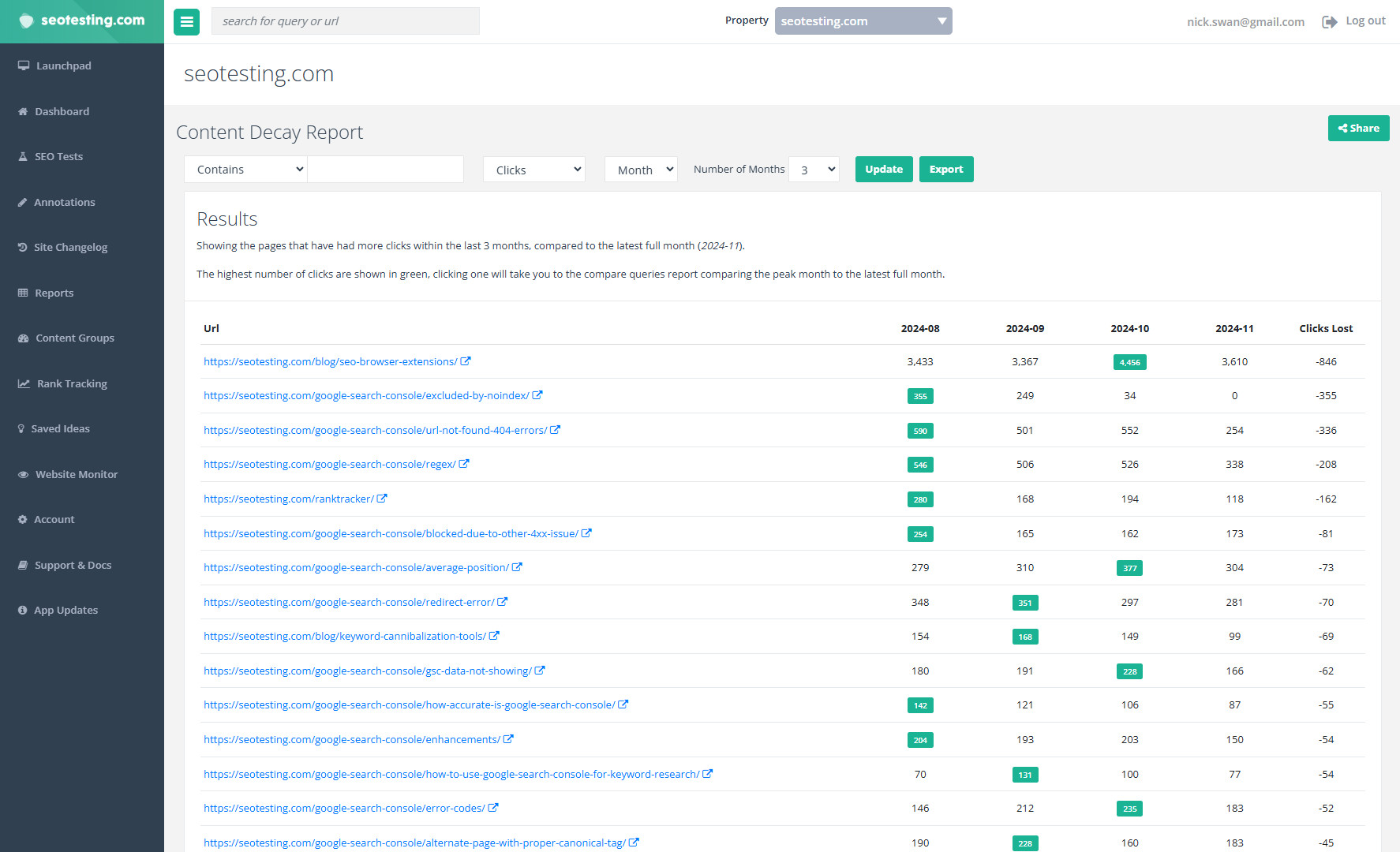Open the how-accurate-is-google-search-console URL link
The height and width of the screenshot is (852, 1400).
tap(410, 704)
